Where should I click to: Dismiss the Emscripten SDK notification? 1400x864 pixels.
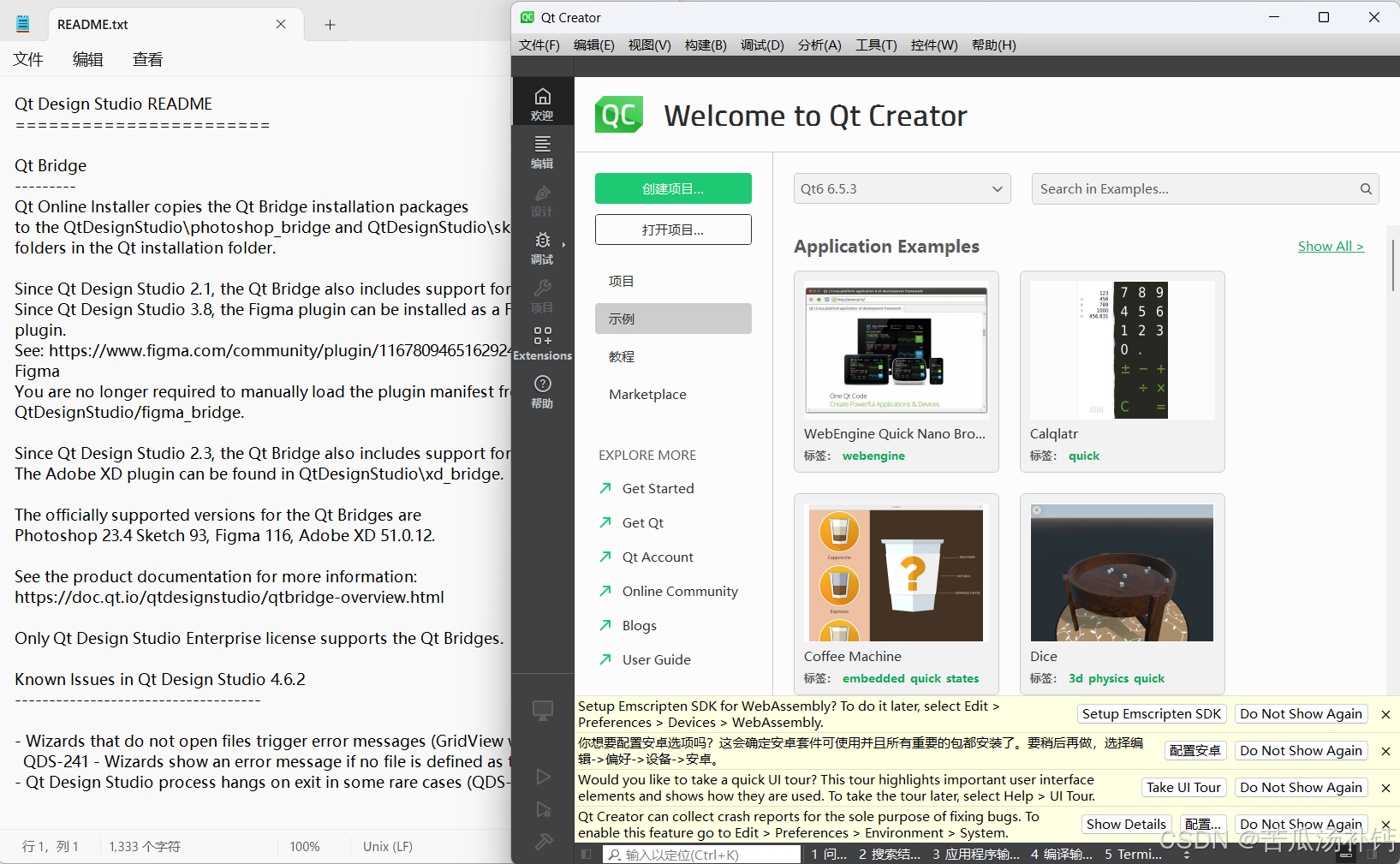[x=1385, y=714]
